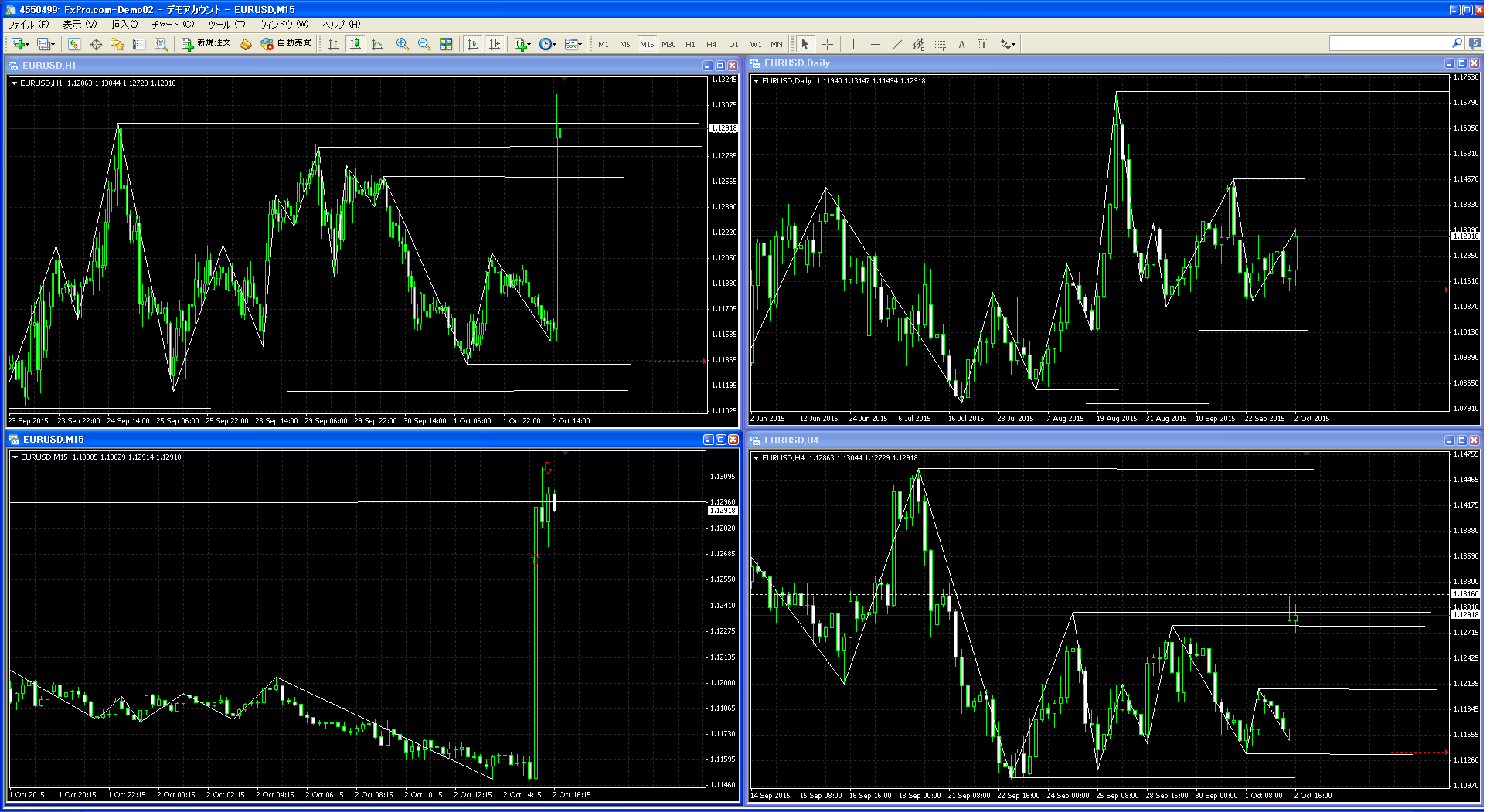Select the Fibonacci retracement tool

(x=940, y=44)
